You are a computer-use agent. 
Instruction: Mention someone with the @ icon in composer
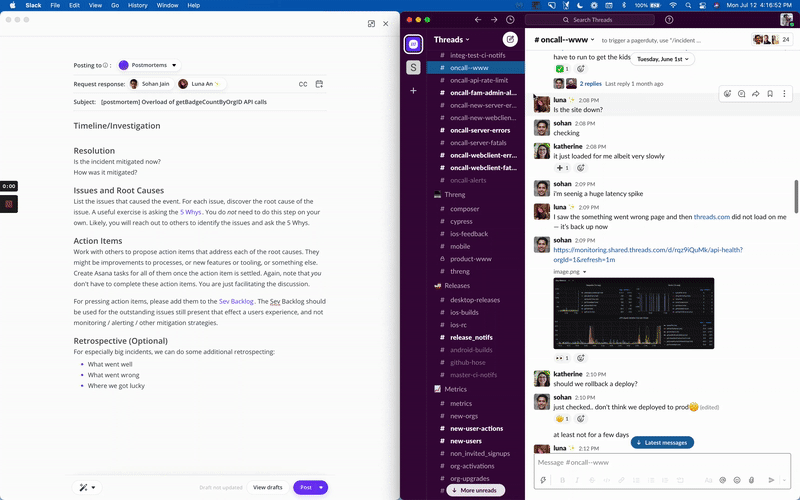722,480
